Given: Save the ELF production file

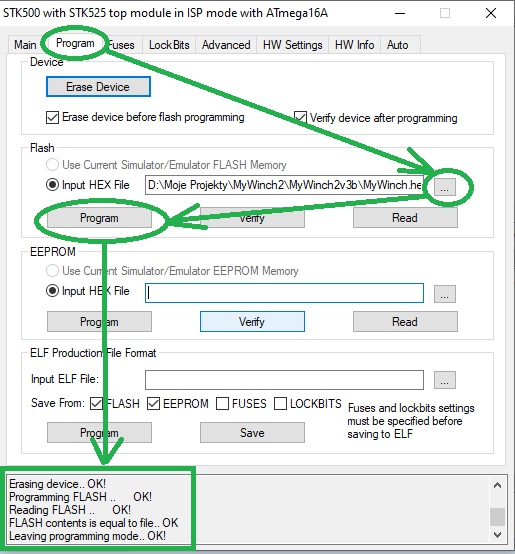Looking at the screenshot, I should pos(252,432).
